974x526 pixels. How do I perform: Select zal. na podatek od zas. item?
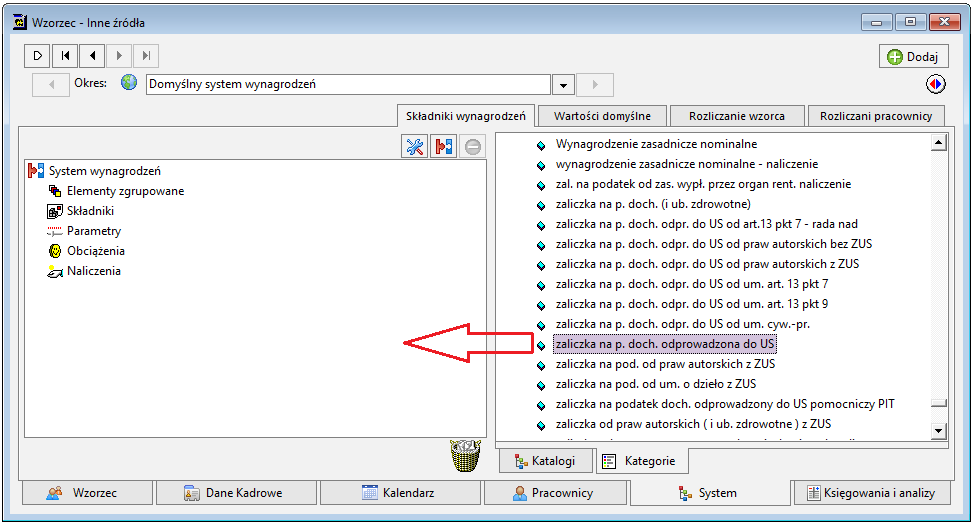(703, 184)
